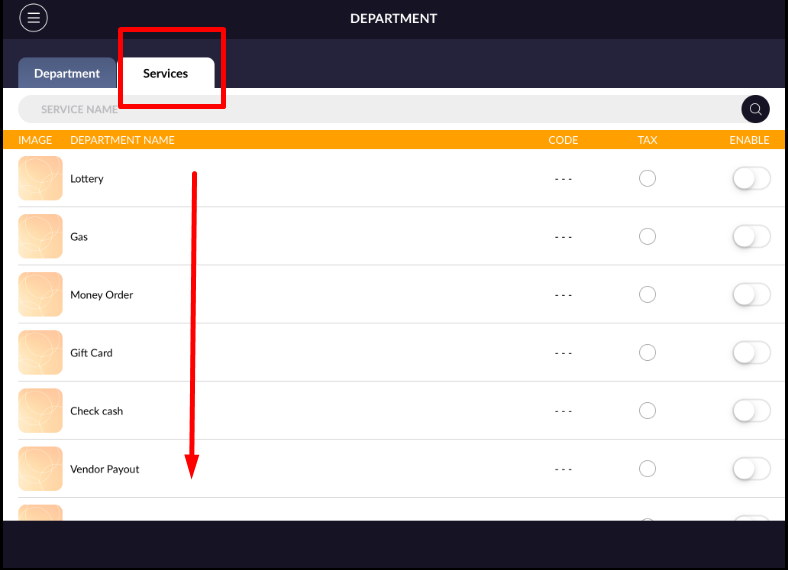Enable the Money Order toggle

tap(751, 295)
